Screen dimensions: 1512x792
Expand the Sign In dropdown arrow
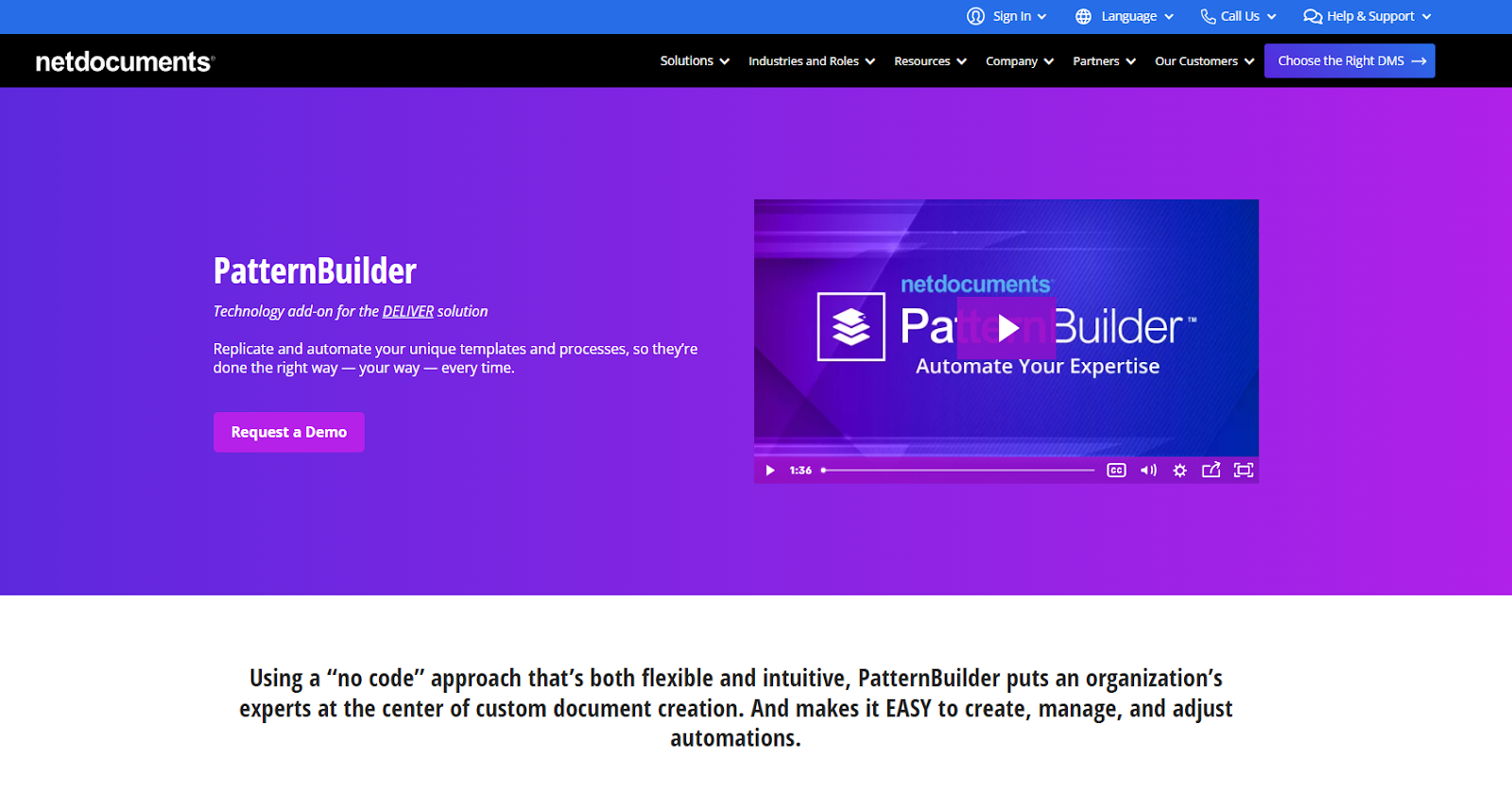(1041, 17)
